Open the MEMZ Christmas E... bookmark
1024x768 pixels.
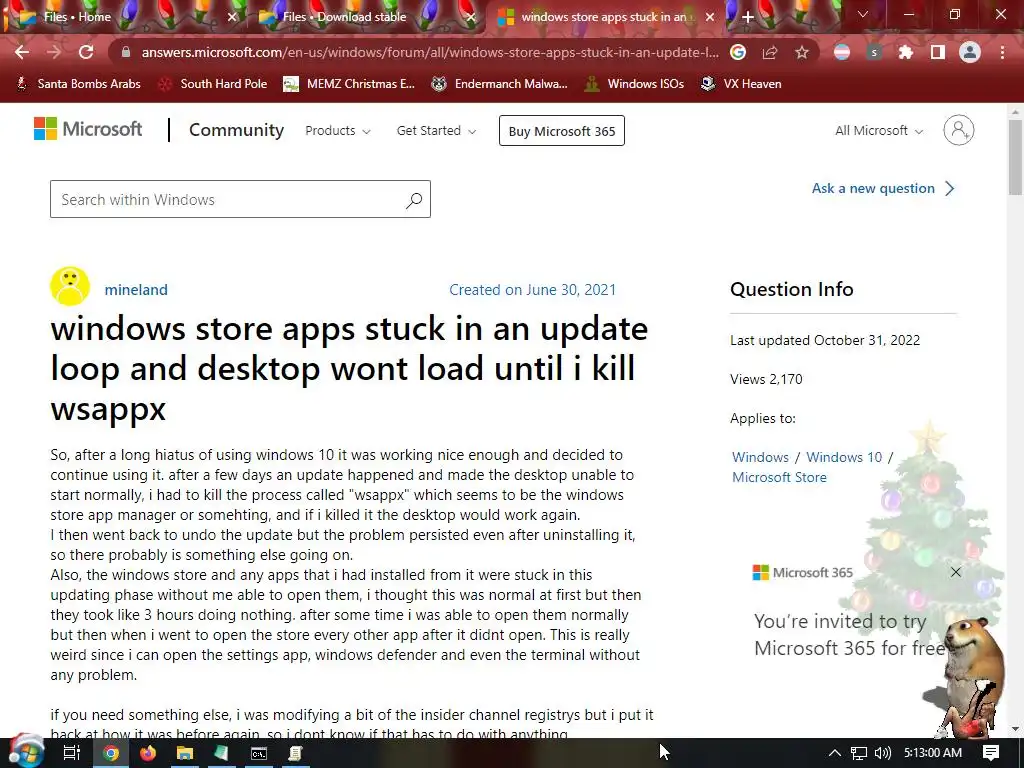coord(350,84)
